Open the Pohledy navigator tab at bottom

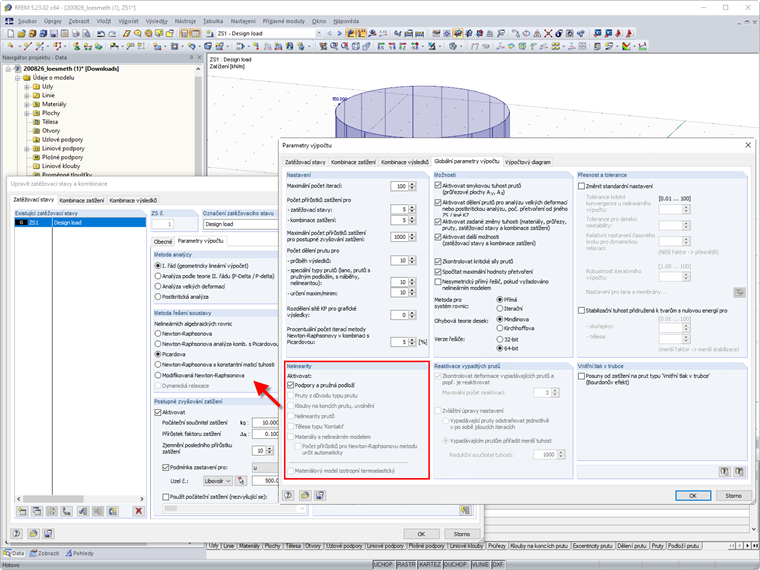pos(79,553)
